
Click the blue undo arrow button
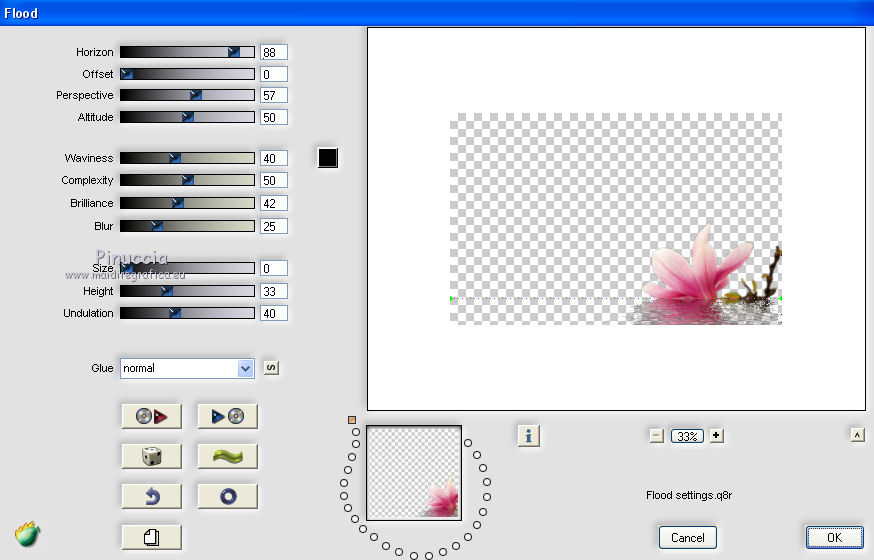coord(152,496)
